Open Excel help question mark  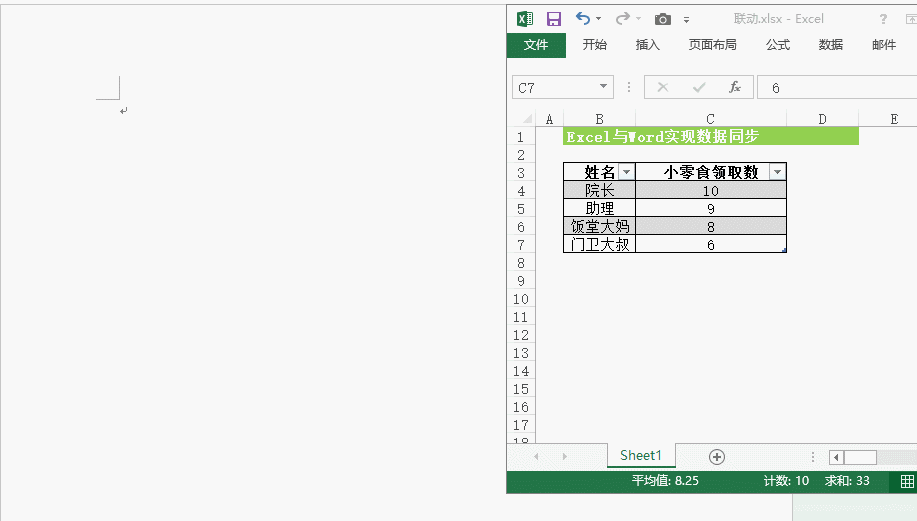pos(883,19)
